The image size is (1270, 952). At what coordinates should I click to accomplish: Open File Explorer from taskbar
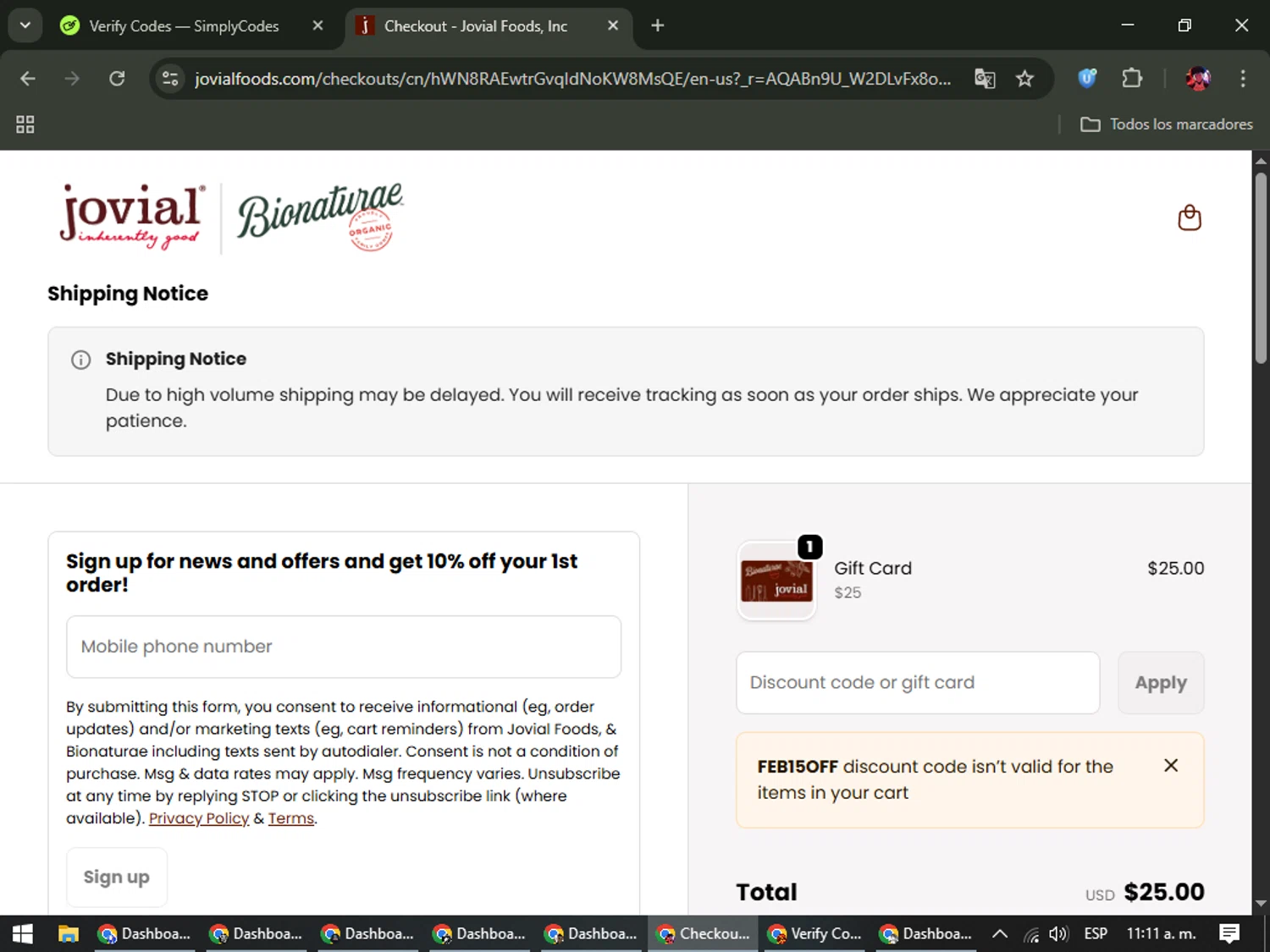click(x=69, y=933)
